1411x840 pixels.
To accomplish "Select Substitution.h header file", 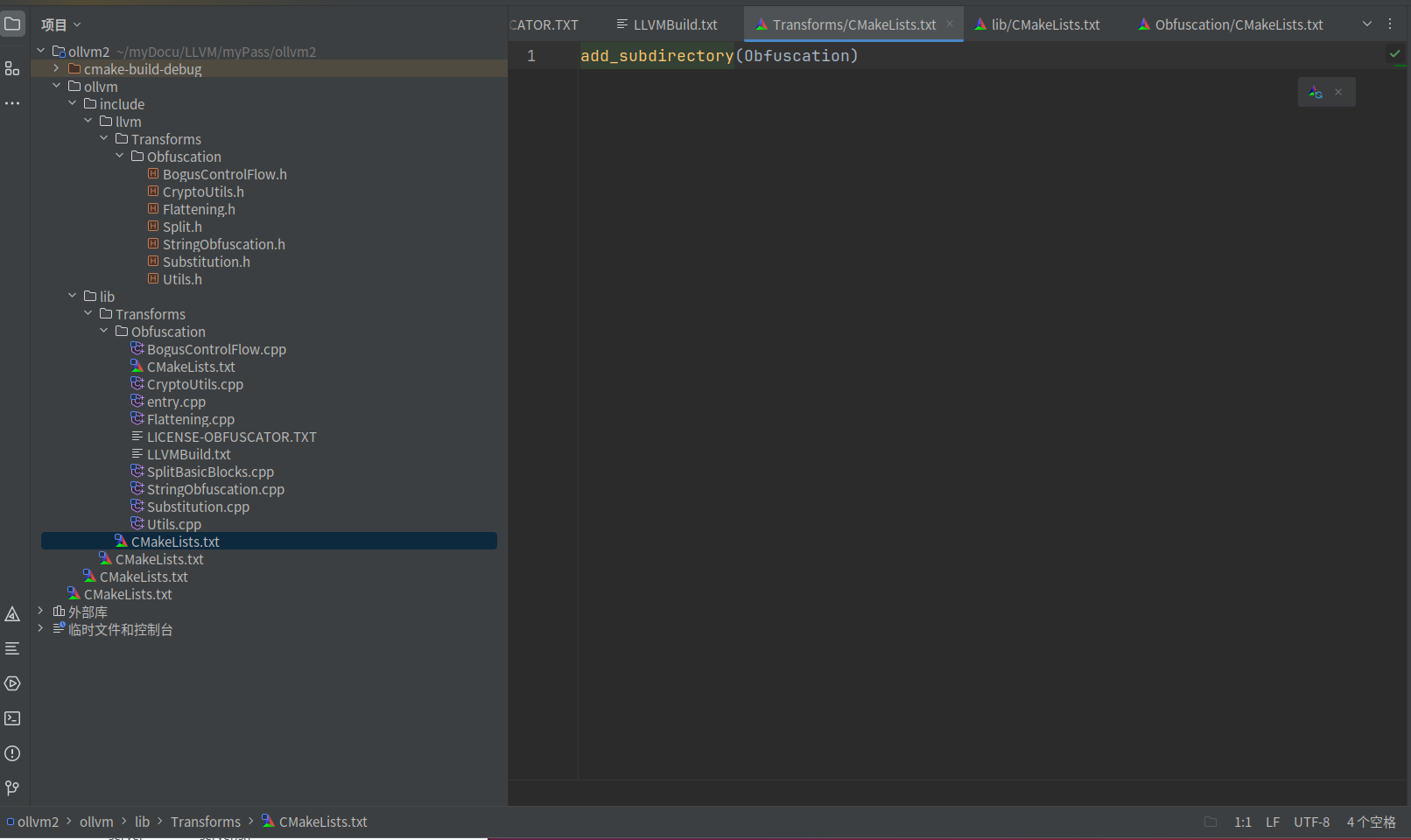I will [x=207, y=262].
